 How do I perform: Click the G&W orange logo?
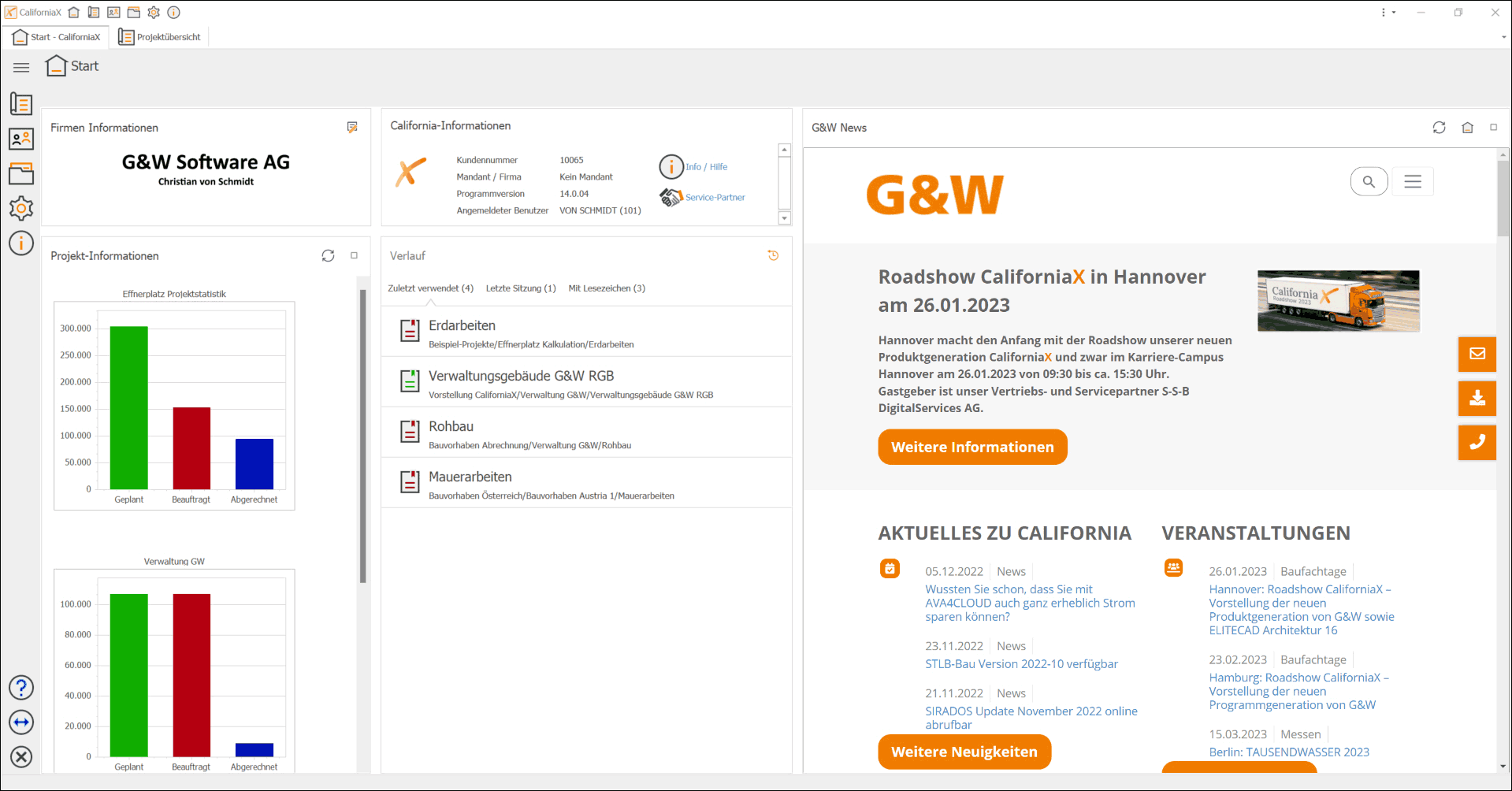pos(935,195)
